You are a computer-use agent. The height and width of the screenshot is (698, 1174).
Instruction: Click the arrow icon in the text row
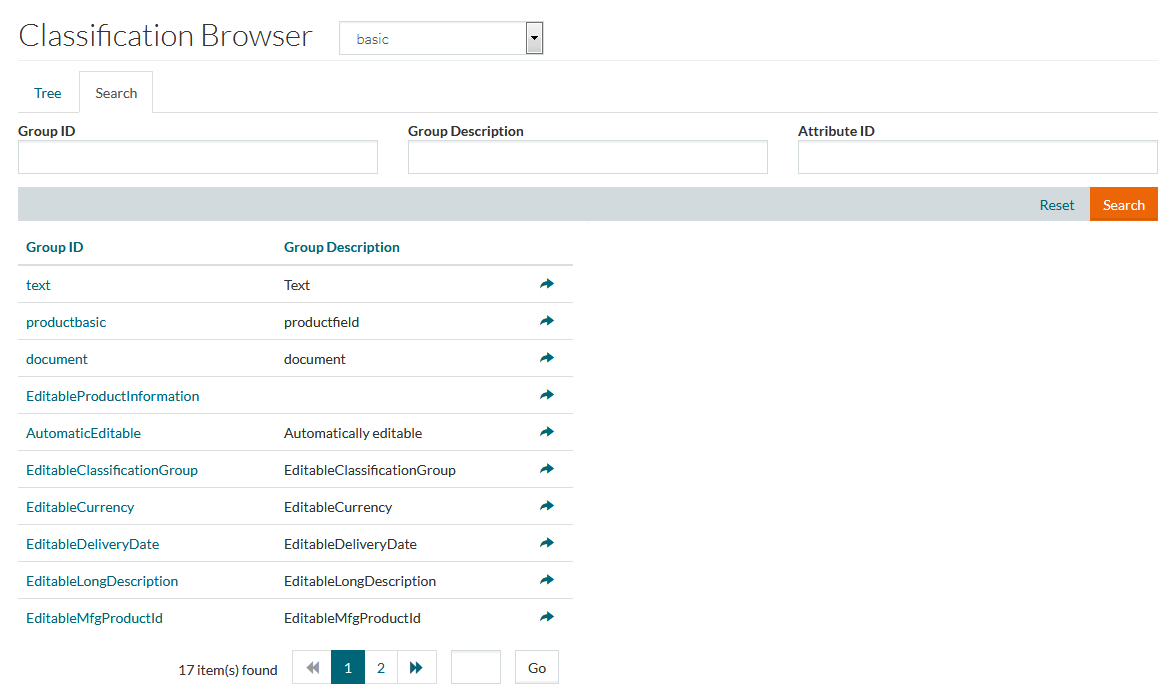pos(546,285)
